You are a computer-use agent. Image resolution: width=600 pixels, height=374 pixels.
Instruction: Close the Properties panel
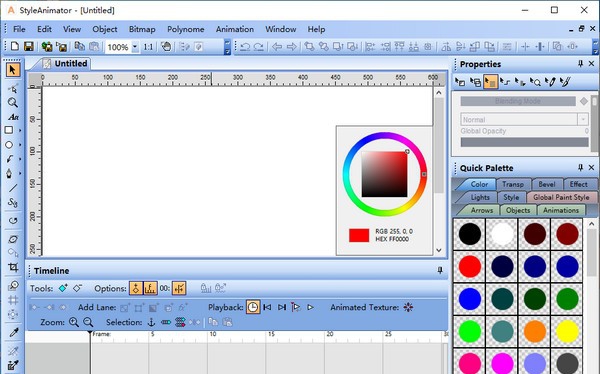(x=592, y=64)
